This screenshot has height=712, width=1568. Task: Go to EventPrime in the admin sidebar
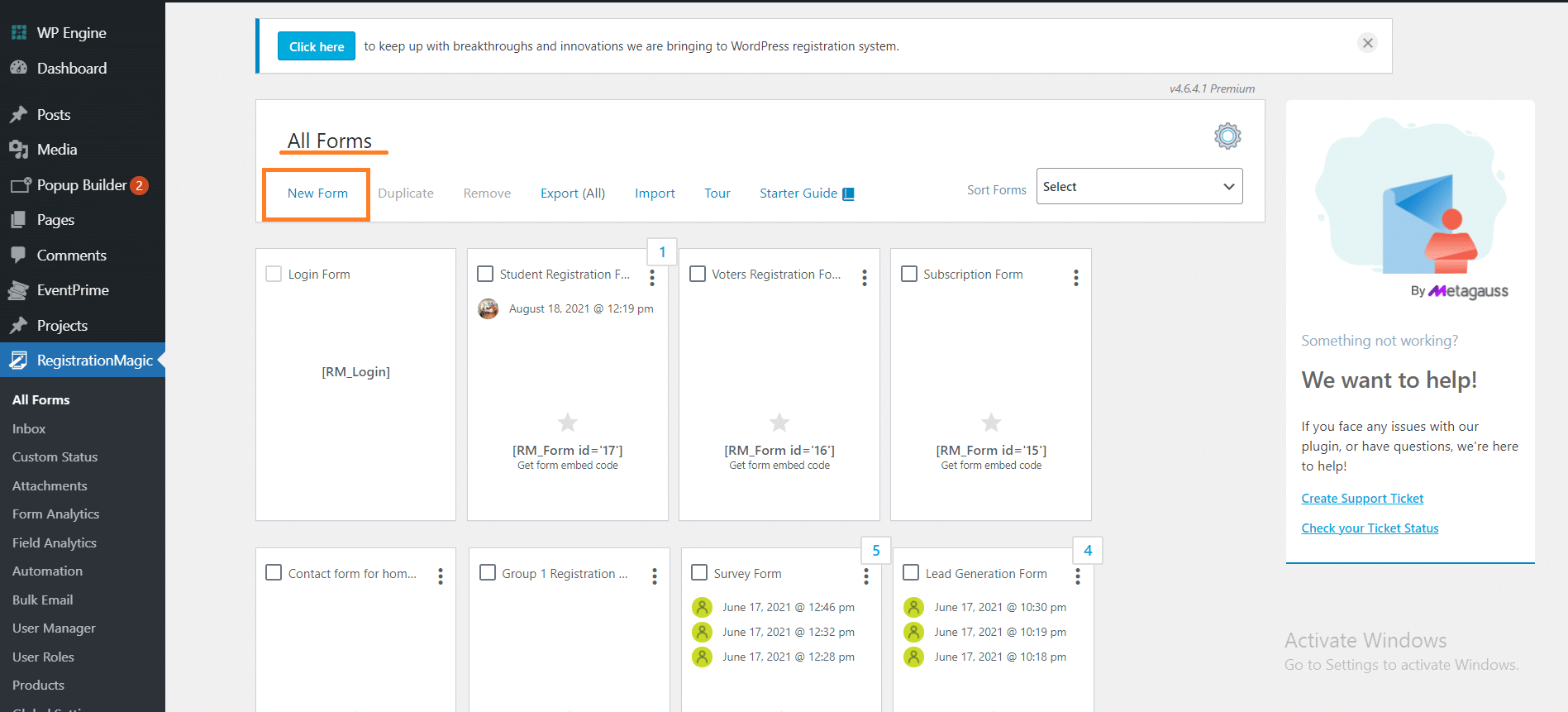(x=73, y=290)
